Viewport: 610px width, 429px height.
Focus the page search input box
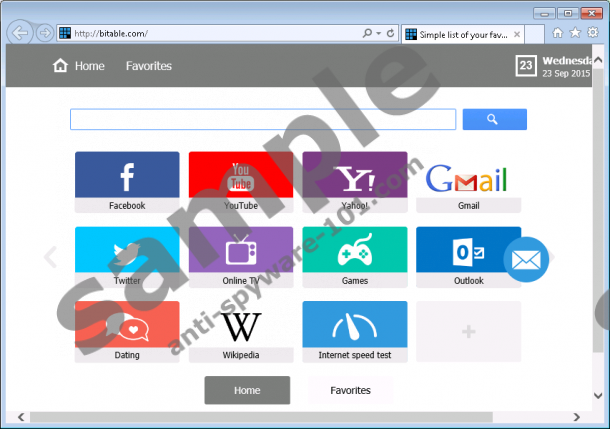(263, 120)
